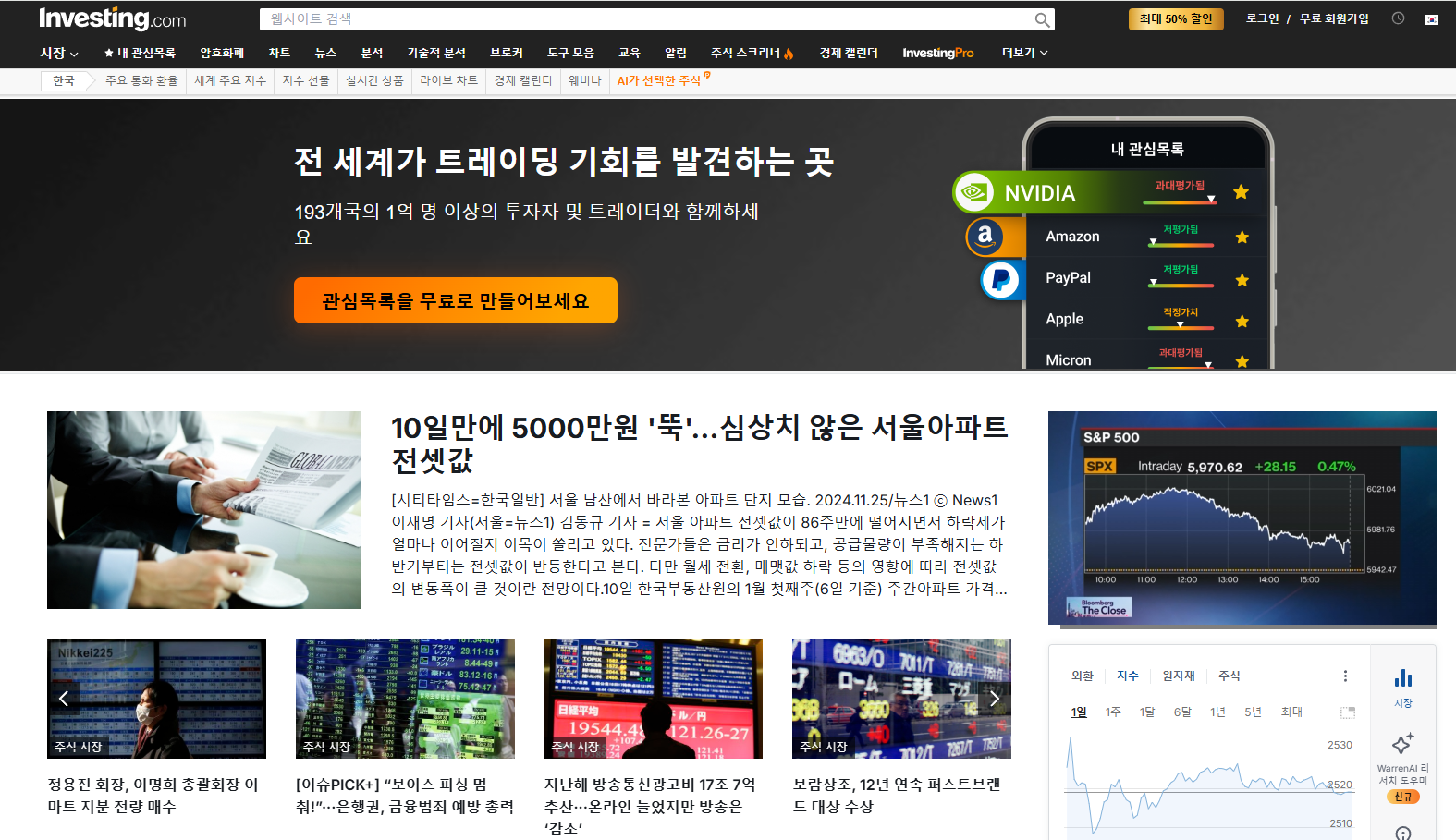Click the 로그인 link
This screenshot has height=840, width=1456.
[1262, 18]
